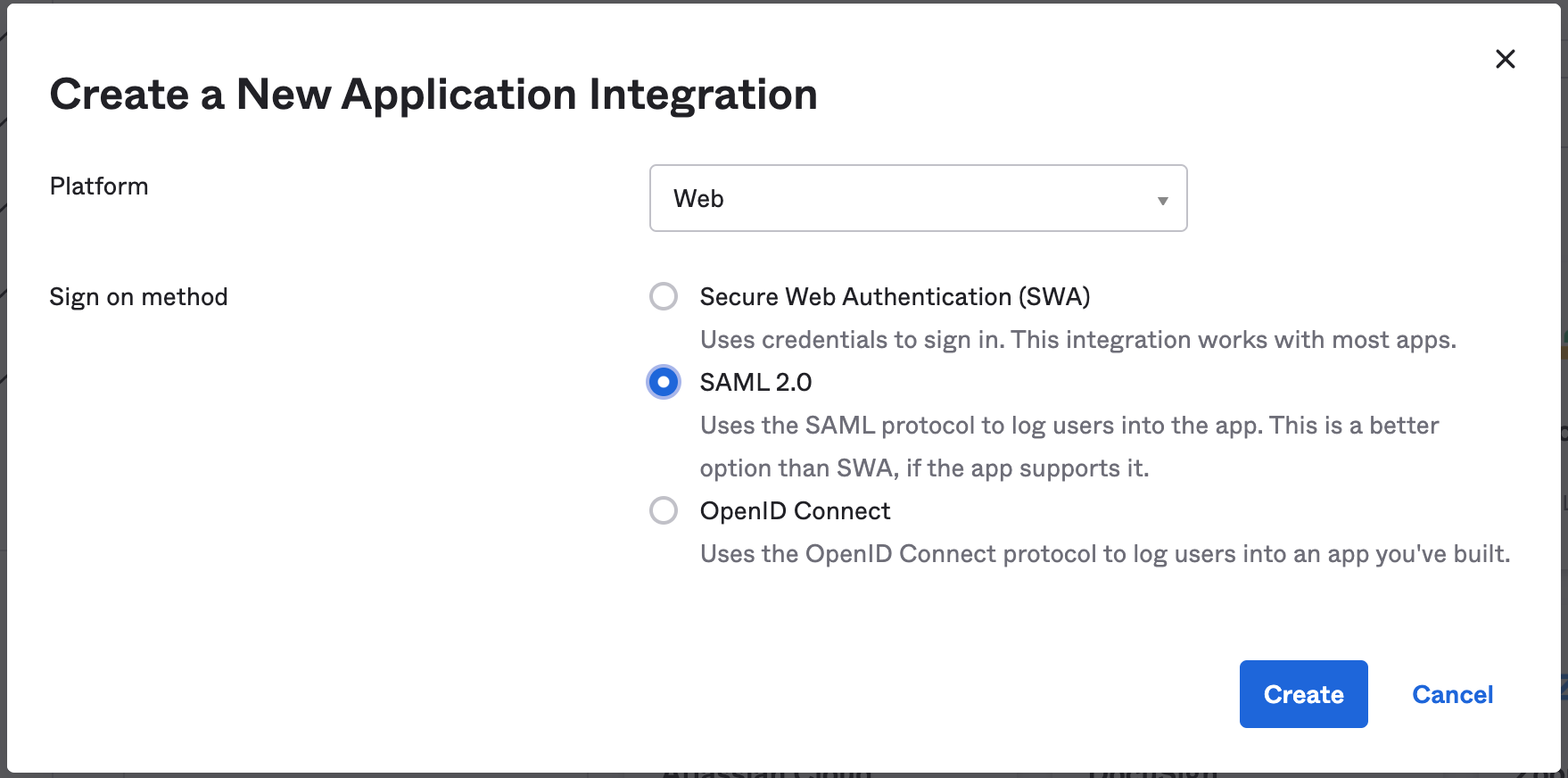Click the 'Uses the SAML protocol' description
The height and width of the screenshot is (778, 1568).
pyautogui.click(x=1069, y=446)
